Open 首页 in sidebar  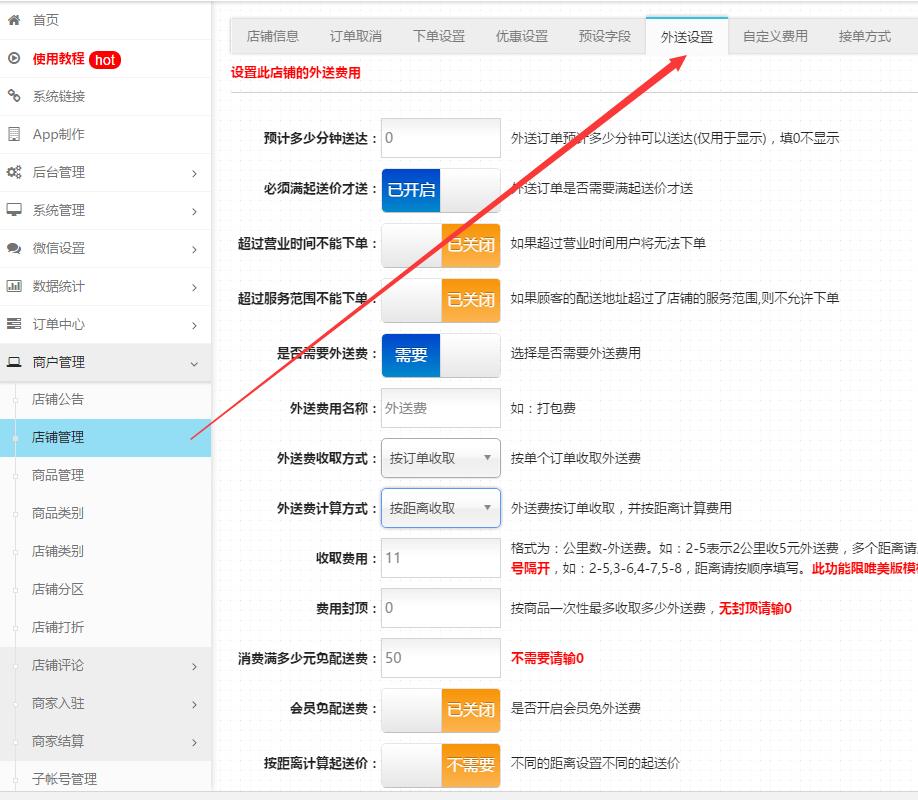(x=105, y=20)
